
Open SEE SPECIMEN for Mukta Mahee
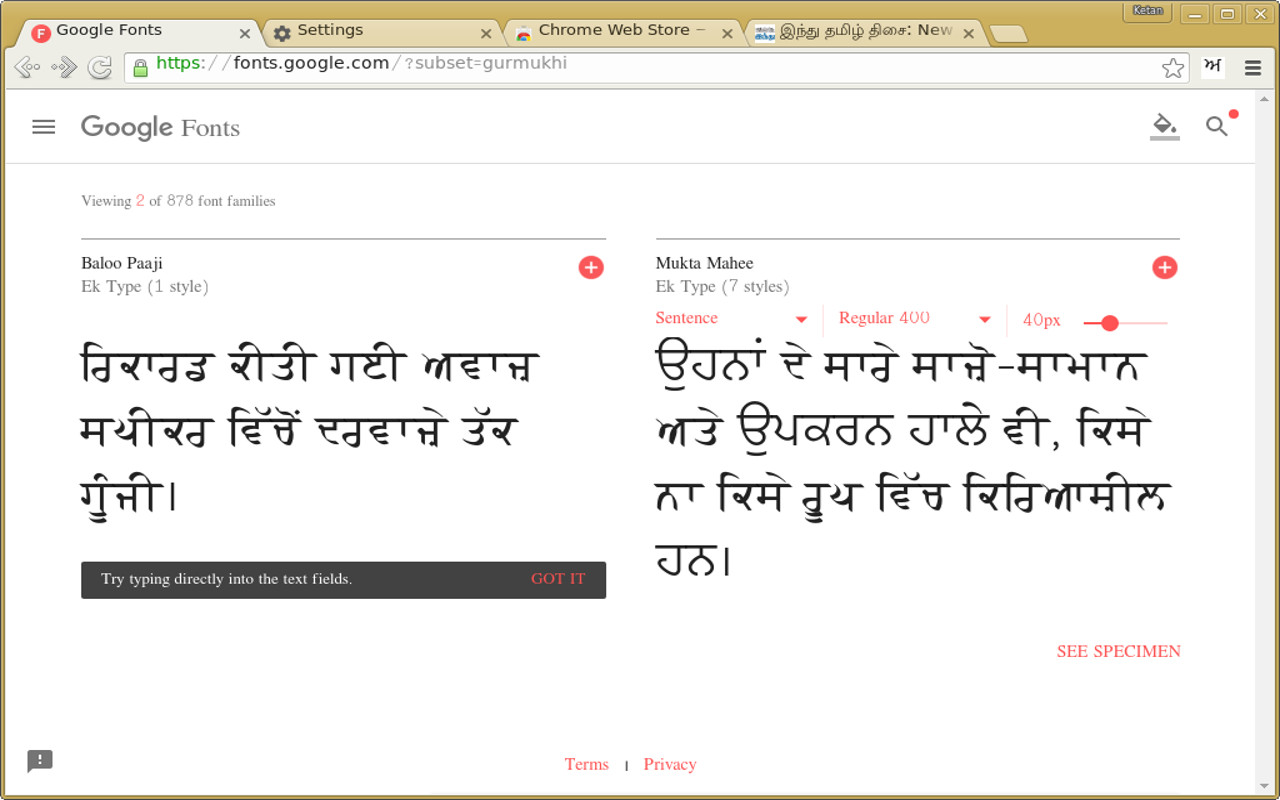[1118, 651]
